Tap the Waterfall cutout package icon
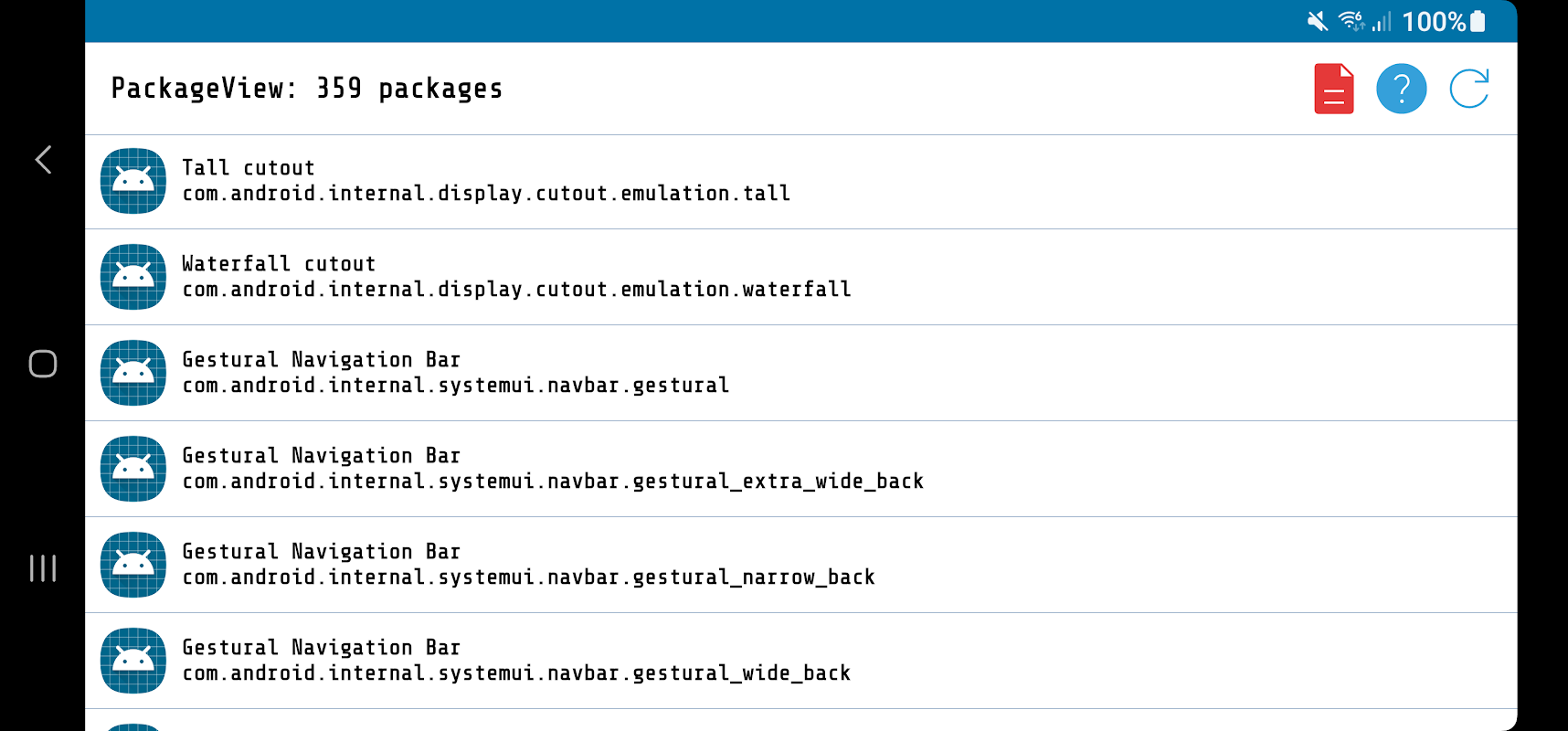Viewport: 1568px width, 731px height. coord(133,277)
